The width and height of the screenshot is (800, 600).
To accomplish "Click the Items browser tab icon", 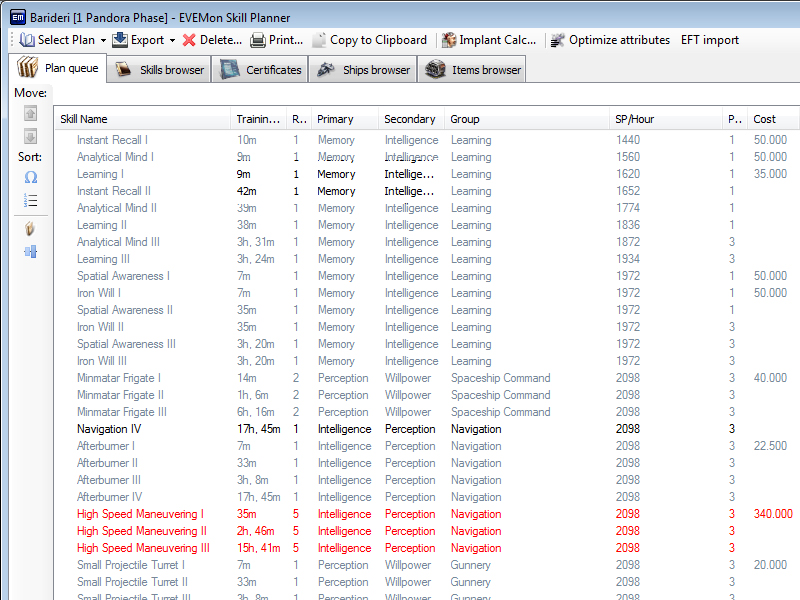I will [435, 69].
